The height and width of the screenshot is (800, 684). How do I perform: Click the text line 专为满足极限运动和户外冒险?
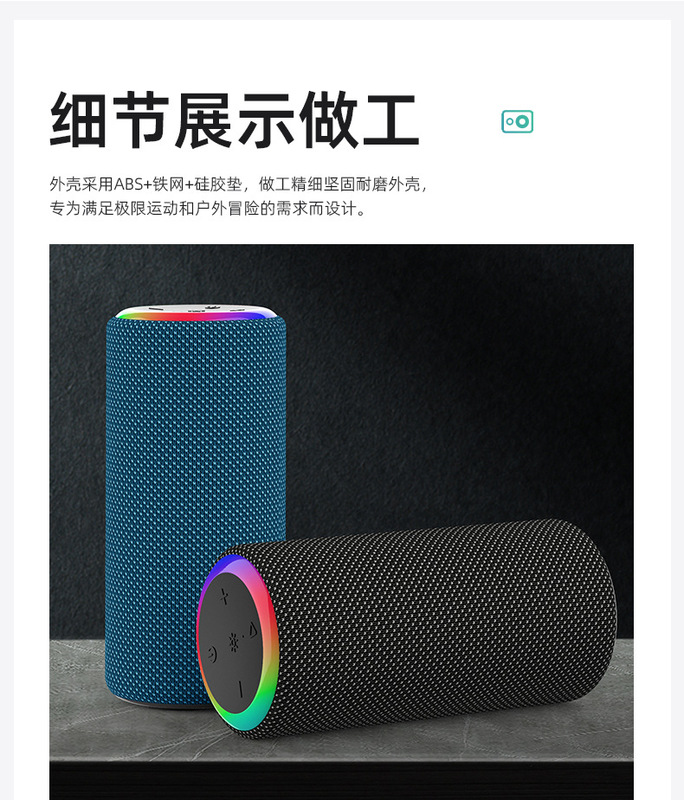[208, 209]
